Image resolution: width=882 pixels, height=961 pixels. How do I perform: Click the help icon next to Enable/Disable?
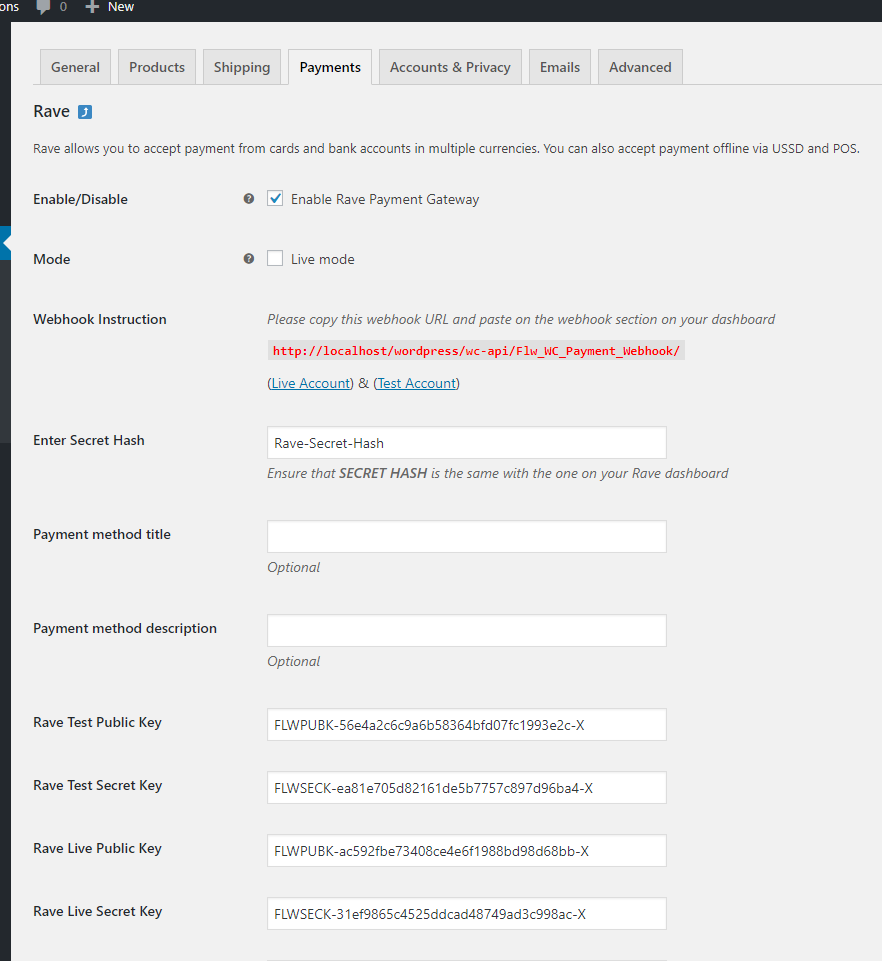(x=248, y=199)
